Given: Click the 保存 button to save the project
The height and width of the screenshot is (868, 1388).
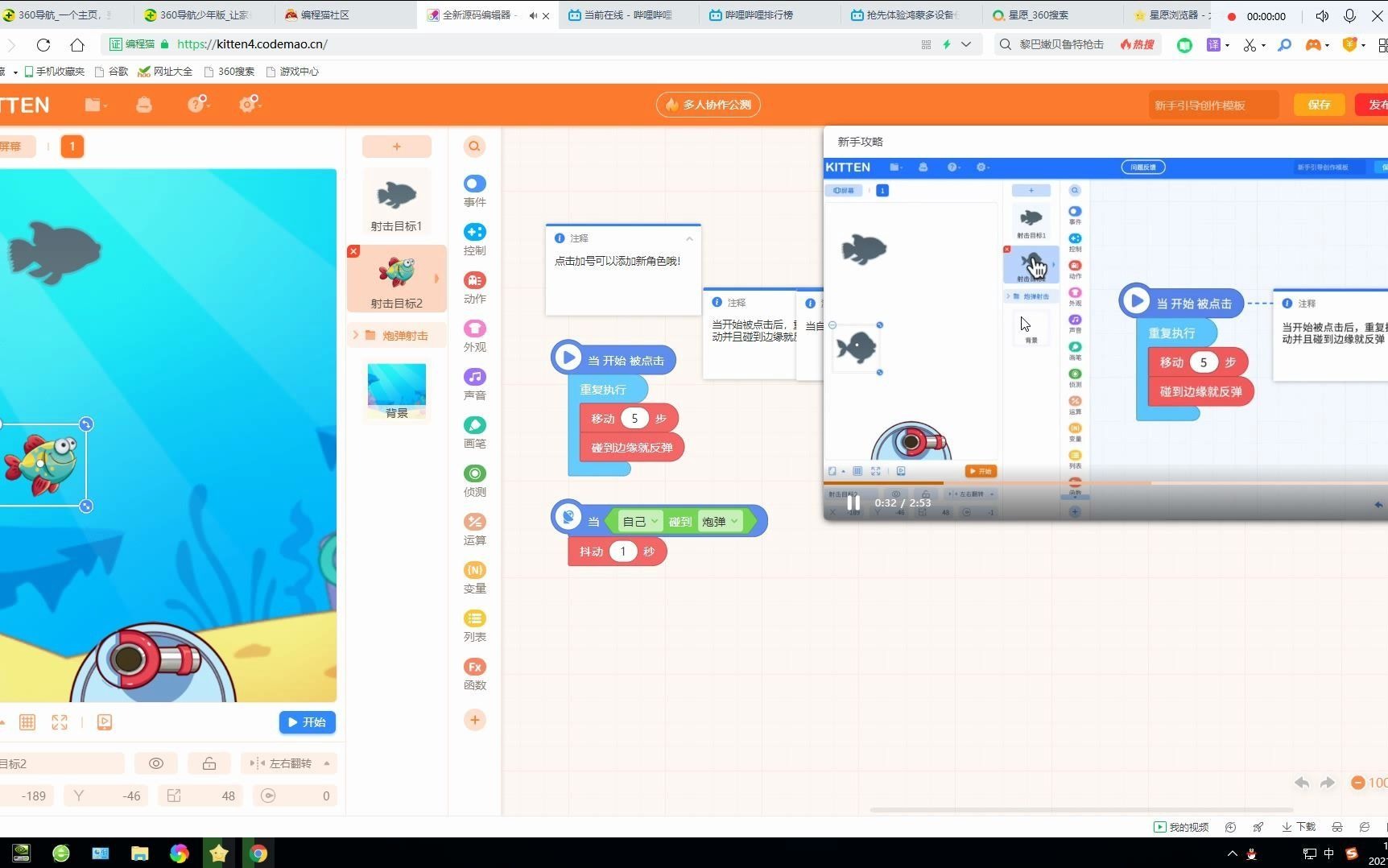Looking at the screenshot, I should click(x=1318, y=104).
